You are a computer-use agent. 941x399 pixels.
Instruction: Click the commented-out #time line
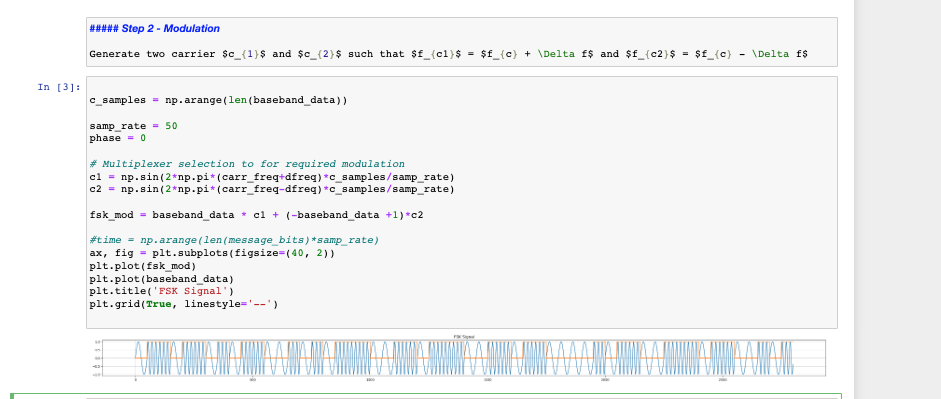[234, 241]
